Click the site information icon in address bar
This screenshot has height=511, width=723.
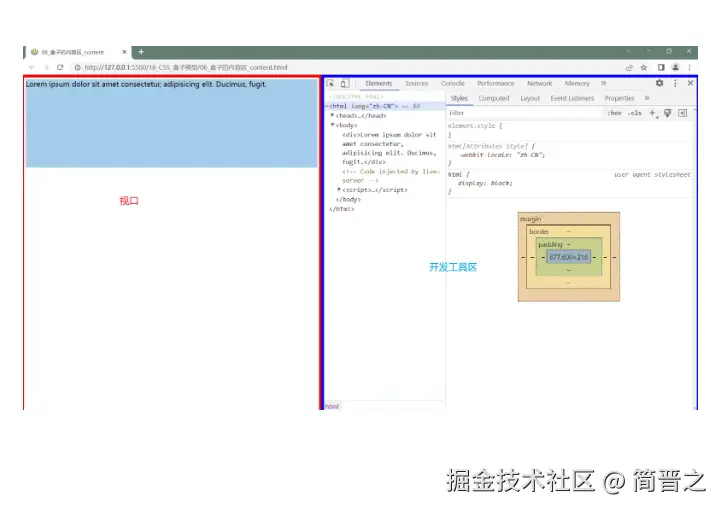77,67
